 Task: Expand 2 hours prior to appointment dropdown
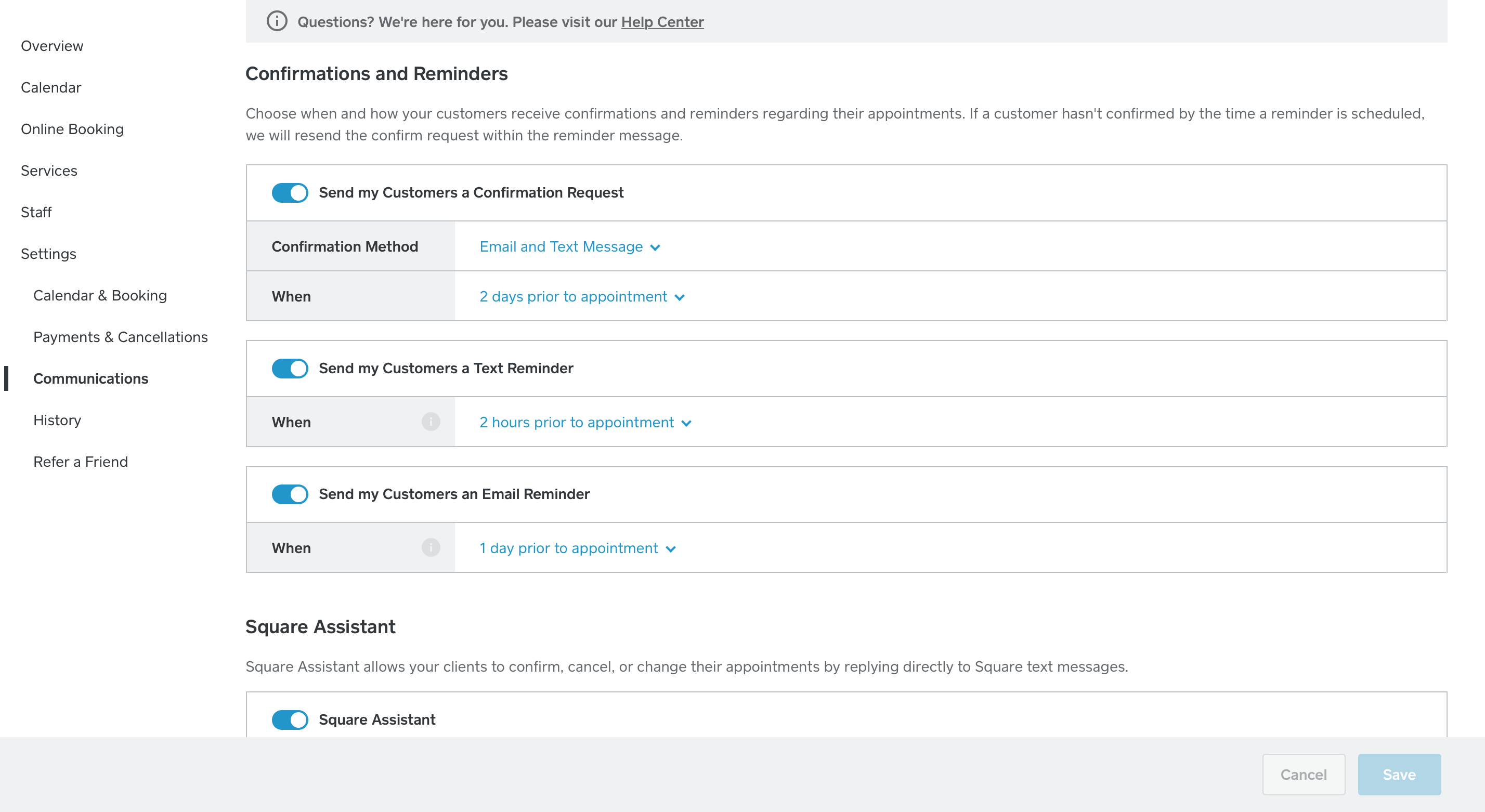tap(585, 423)
